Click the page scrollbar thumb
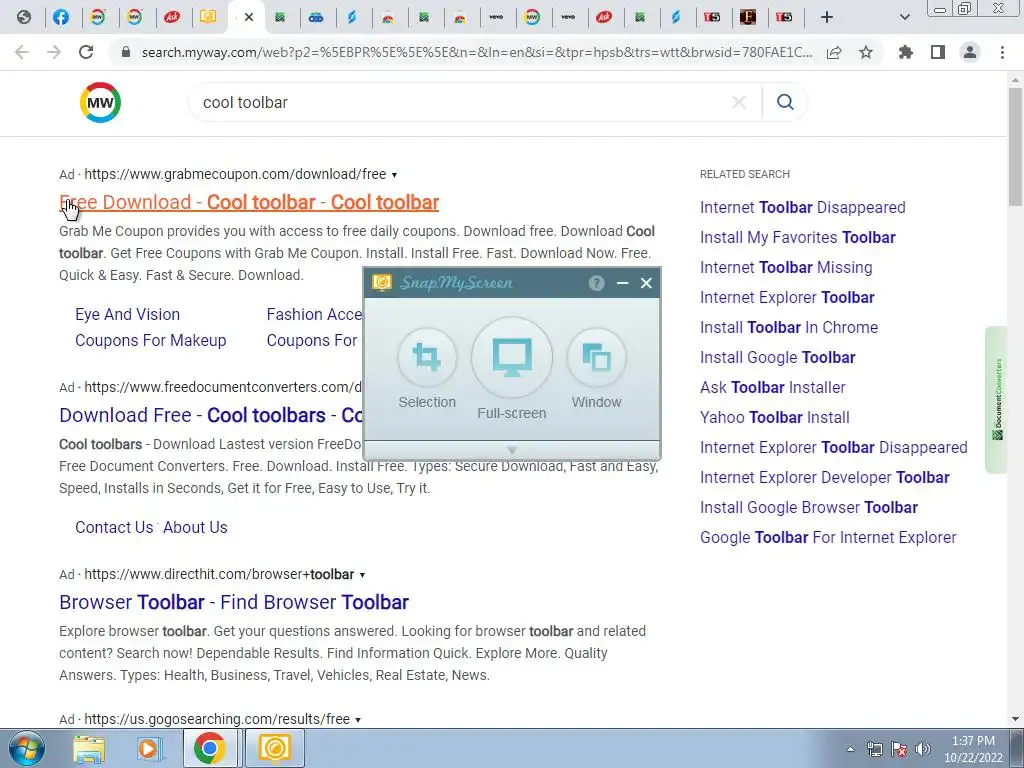The image size is (1024, 768). click(1015, 147)
